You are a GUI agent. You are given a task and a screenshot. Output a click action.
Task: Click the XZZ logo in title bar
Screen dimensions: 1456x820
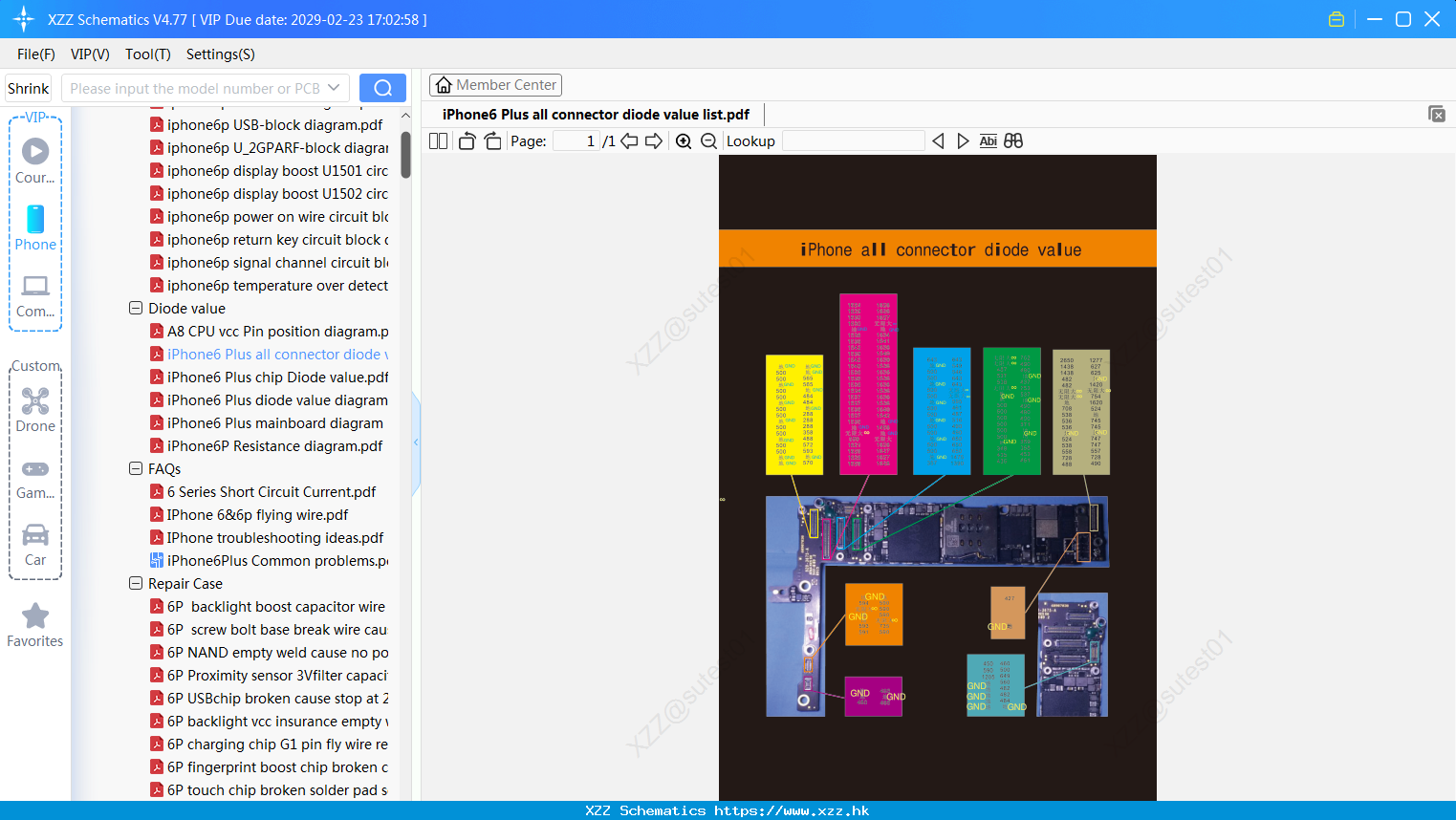(x=24, y=19)
